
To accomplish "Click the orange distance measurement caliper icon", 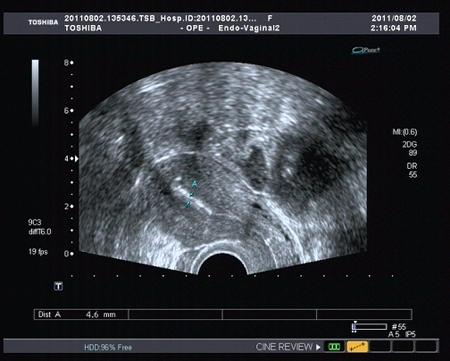I will pos(357,347).
